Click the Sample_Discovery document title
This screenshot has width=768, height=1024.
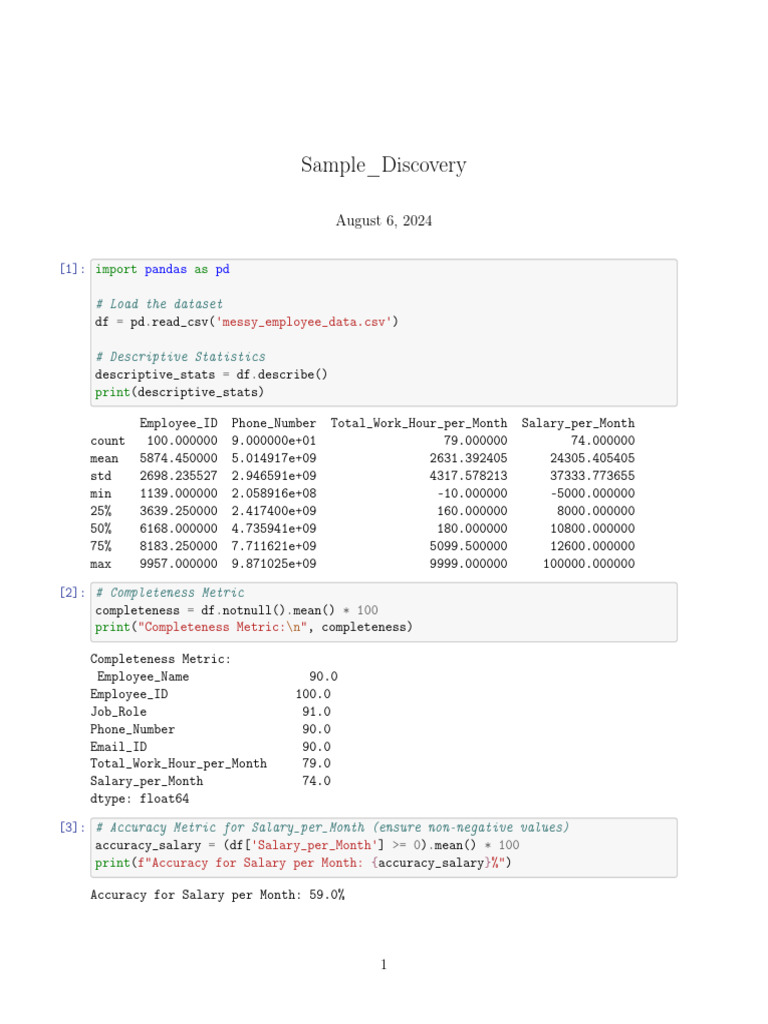[383, 165]
